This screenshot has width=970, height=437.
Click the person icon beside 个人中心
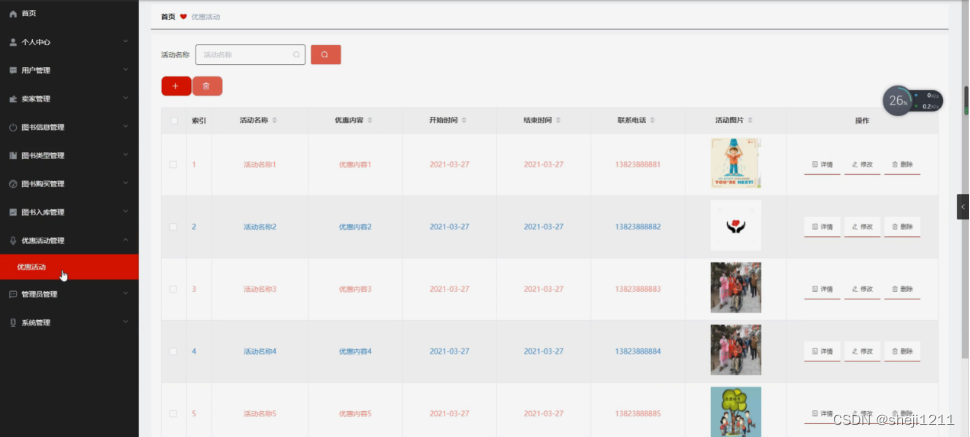13,42
